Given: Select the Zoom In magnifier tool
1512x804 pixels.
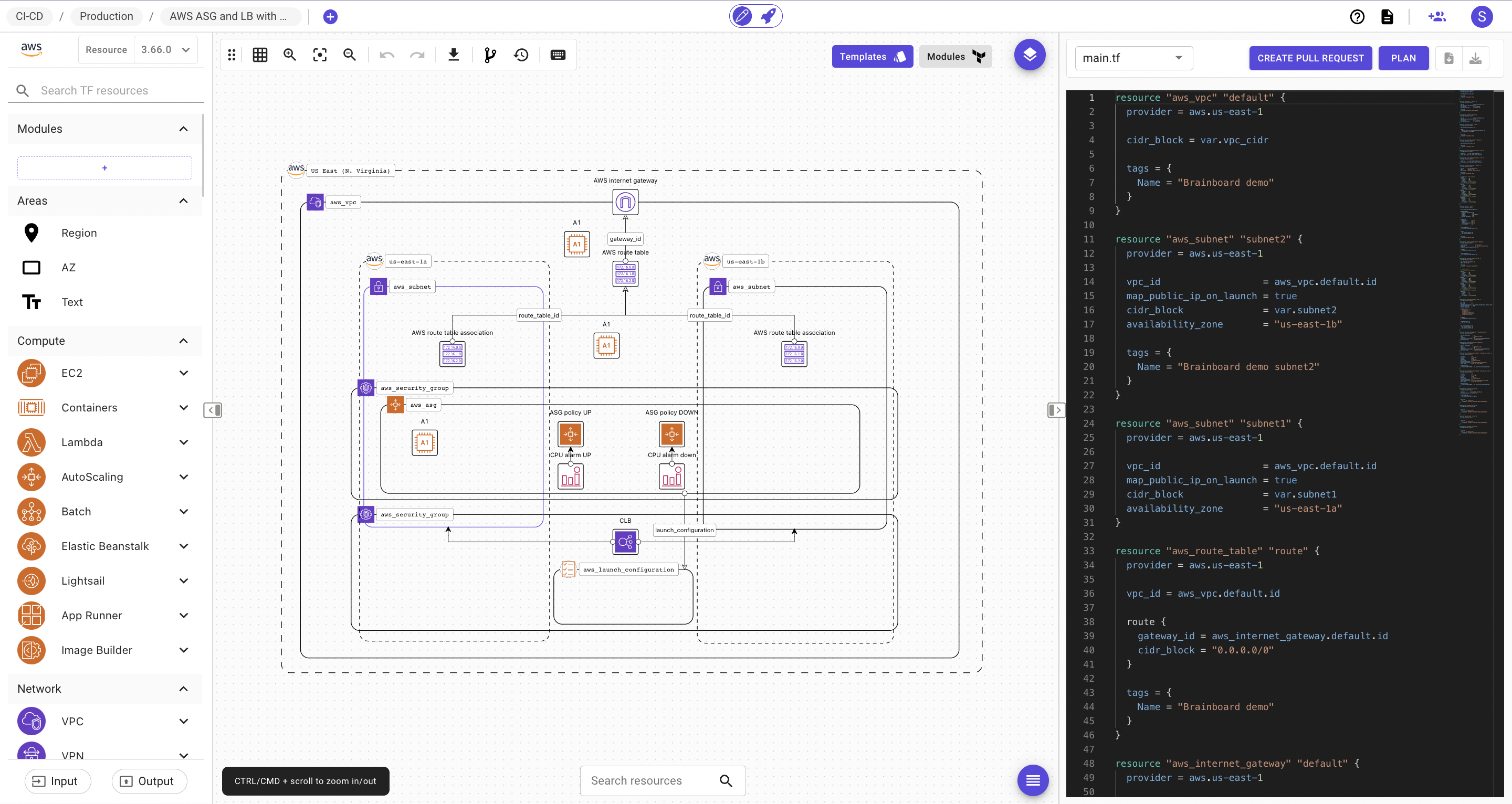Looking at the screenshot, I should [x=290, y=55].
